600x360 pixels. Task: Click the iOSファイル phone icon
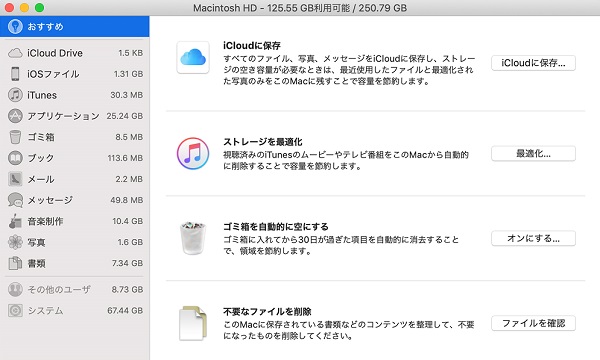click(15, 74)
